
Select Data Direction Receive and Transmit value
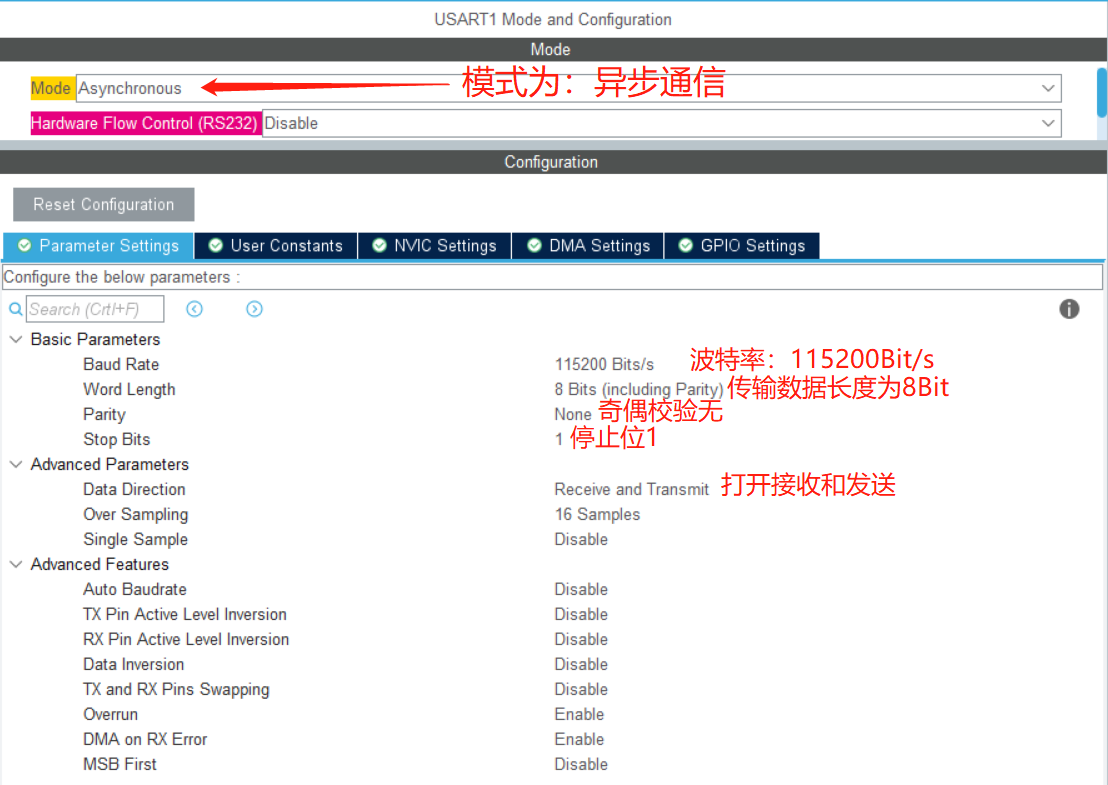[x=632, y=489]
